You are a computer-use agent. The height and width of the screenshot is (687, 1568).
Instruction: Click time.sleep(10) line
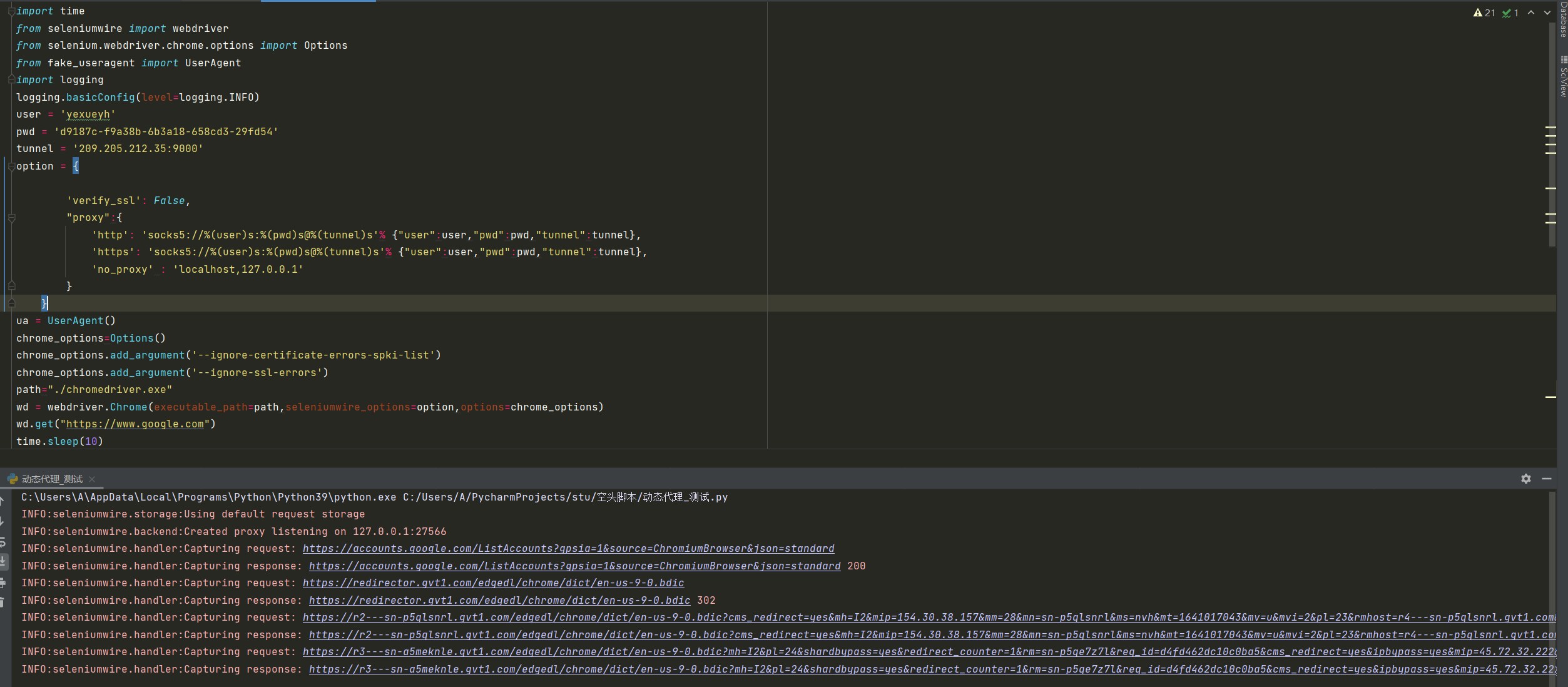tap(59, 442)
